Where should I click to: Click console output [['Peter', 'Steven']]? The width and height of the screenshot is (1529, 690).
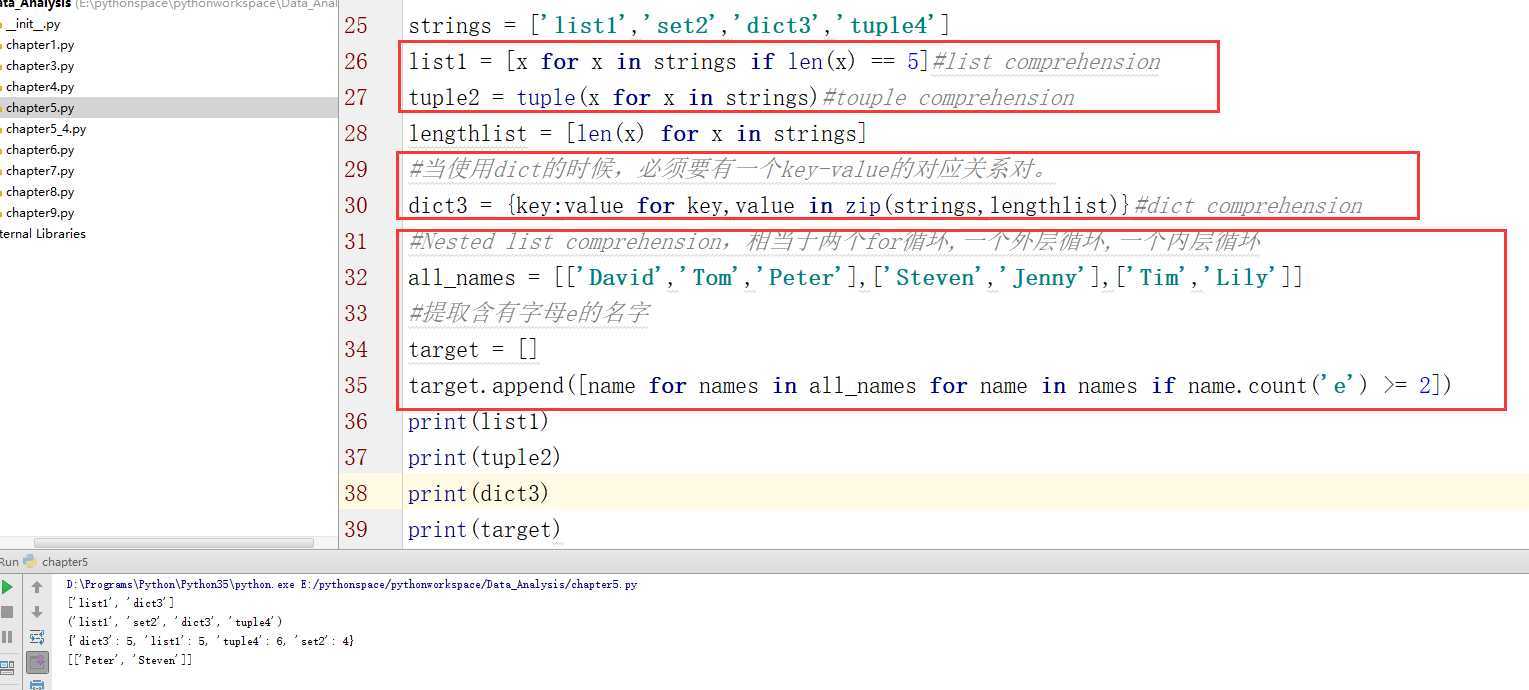click(x=130, y=660)
